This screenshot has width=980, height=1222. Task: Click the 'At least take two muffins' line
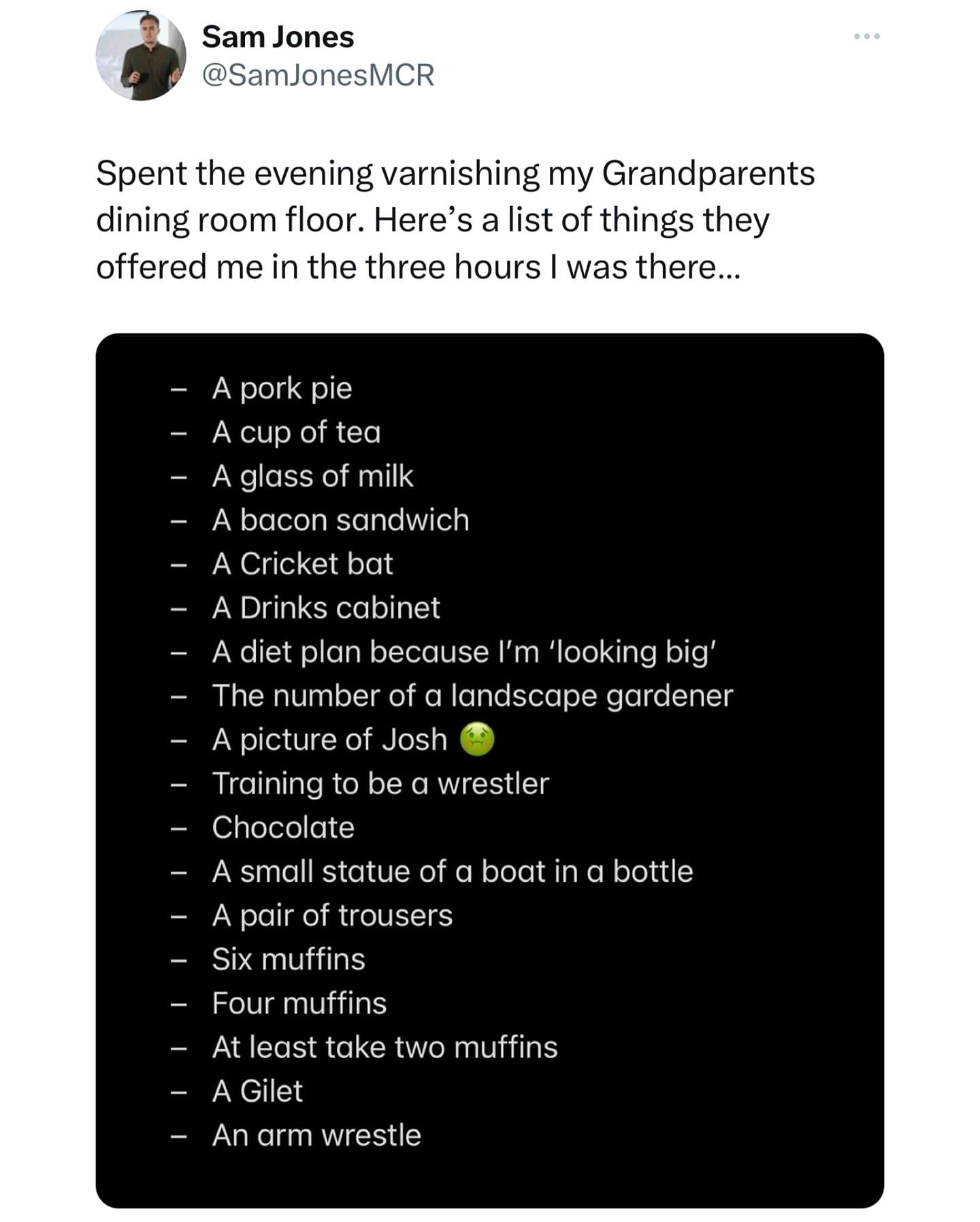point(385,1047)
